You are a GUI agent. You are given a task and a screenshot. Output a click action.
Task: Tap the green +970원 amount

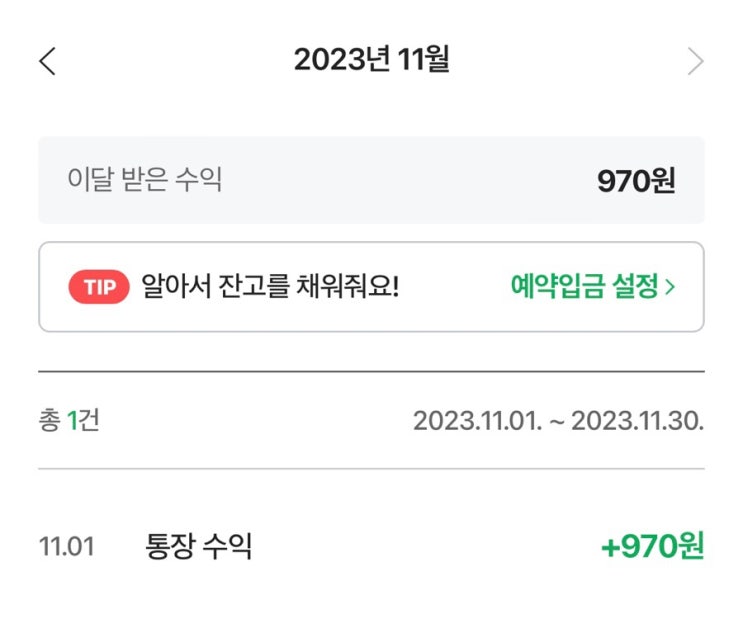(x=652, y=547)
